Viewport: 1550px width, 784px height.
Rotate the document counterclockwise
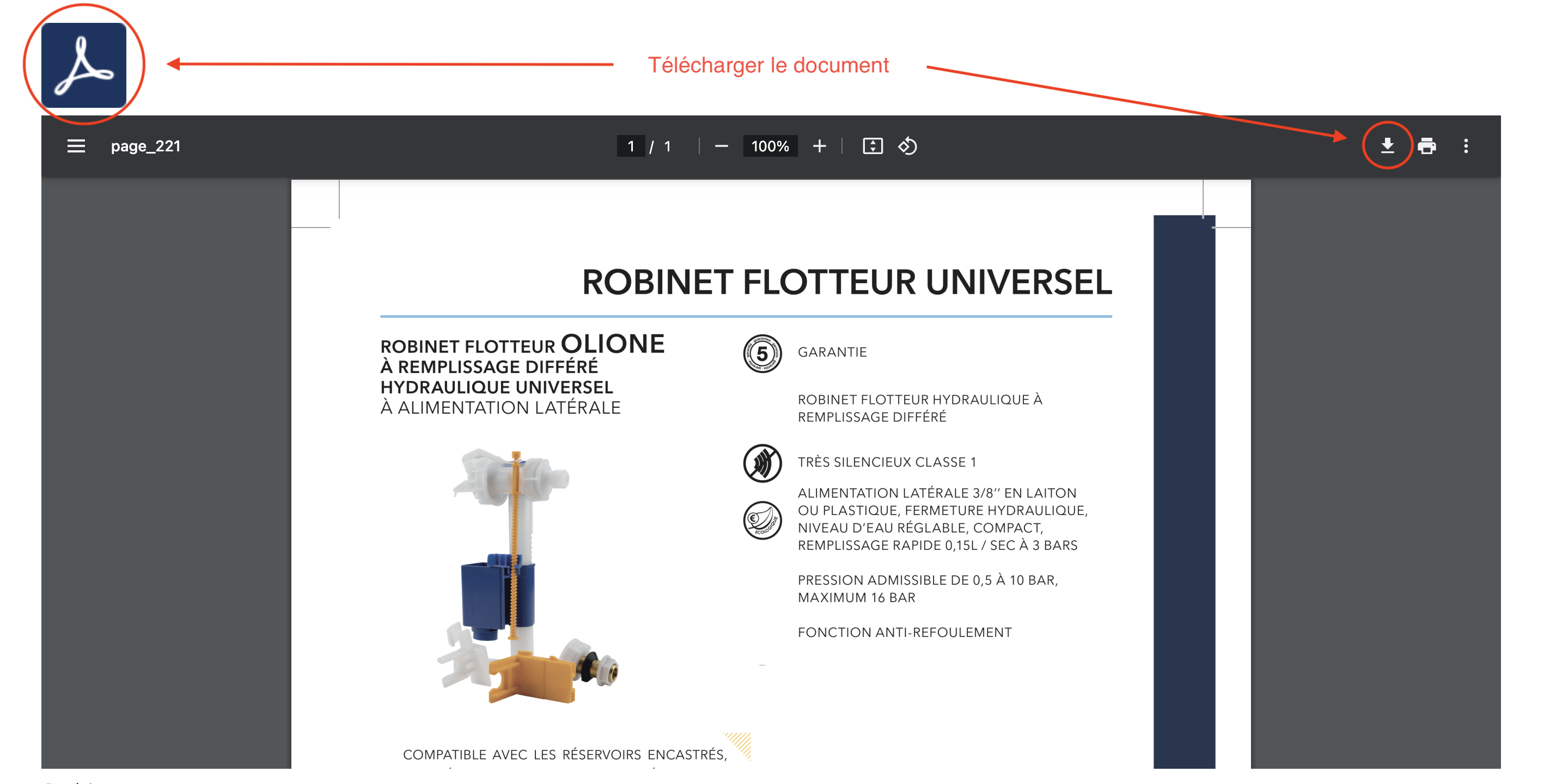(907, 146)
